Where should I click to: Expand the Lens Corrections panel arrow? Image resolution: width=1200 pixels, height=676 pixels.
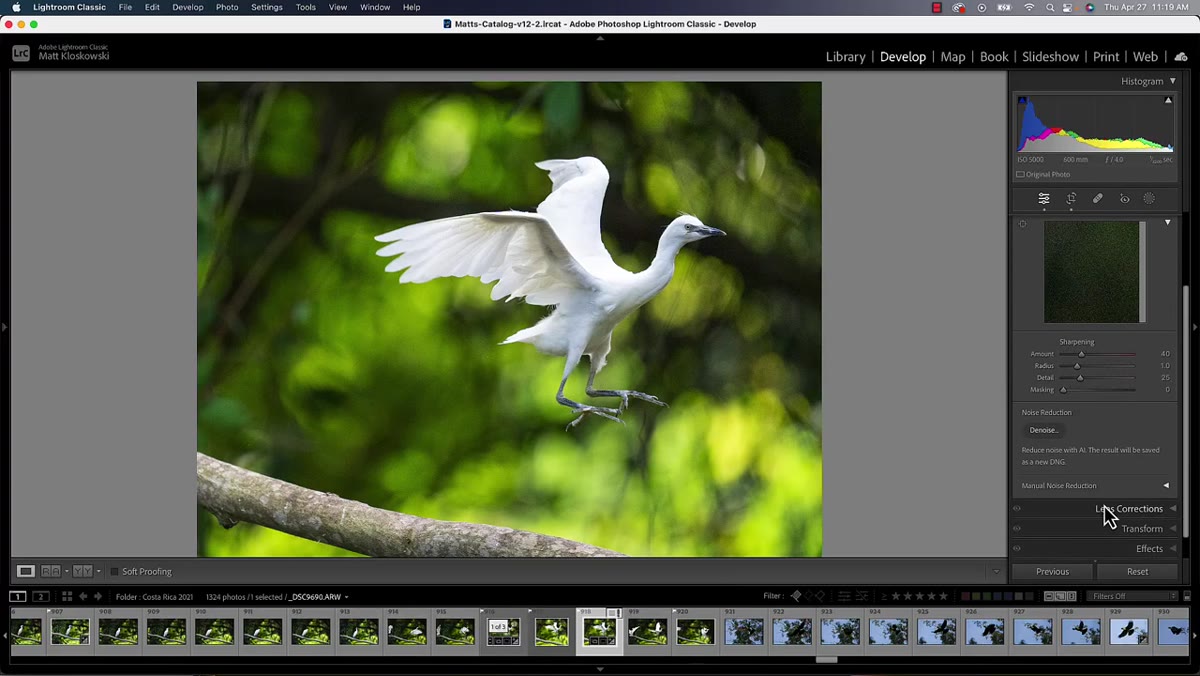point(1173,508)
